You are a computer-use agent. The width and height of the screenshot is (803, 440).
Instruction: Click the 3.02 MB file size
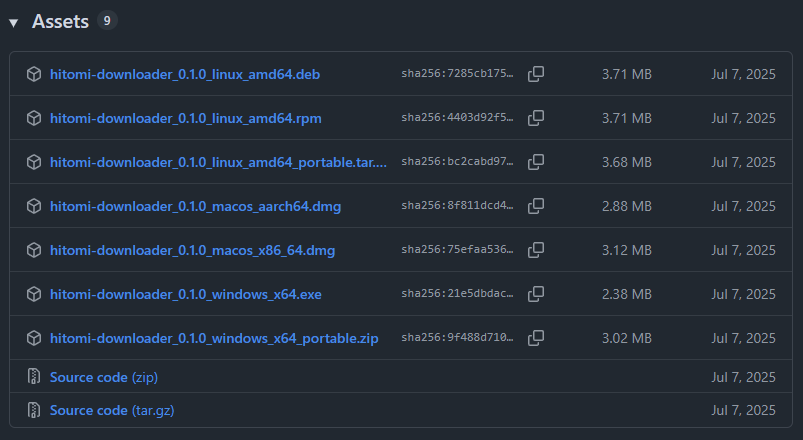pos(627,339)
